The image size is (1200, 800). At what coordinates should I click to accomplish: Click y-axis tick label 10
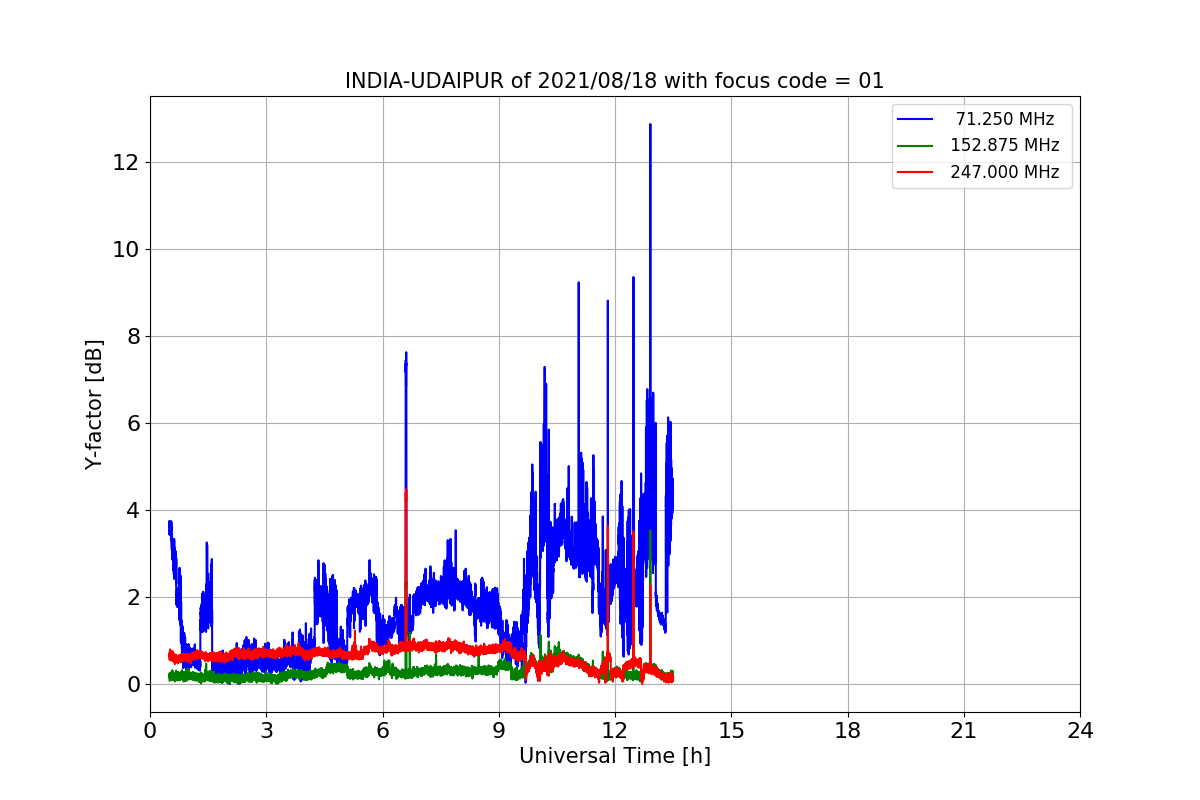click(x=127, y=249)
